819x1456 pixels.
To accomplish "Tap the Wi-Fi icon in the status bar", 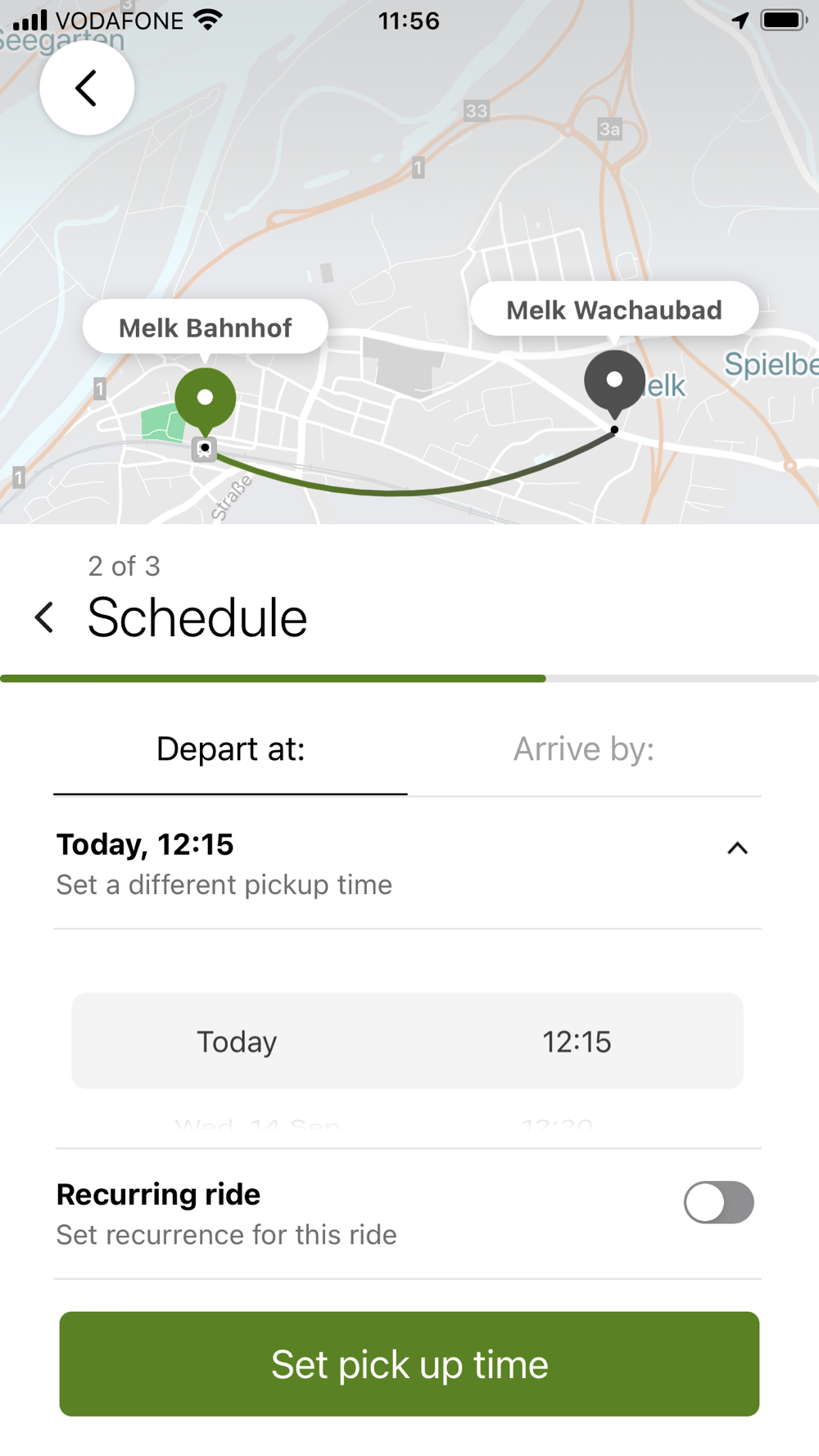I will [x=209, y=20].
